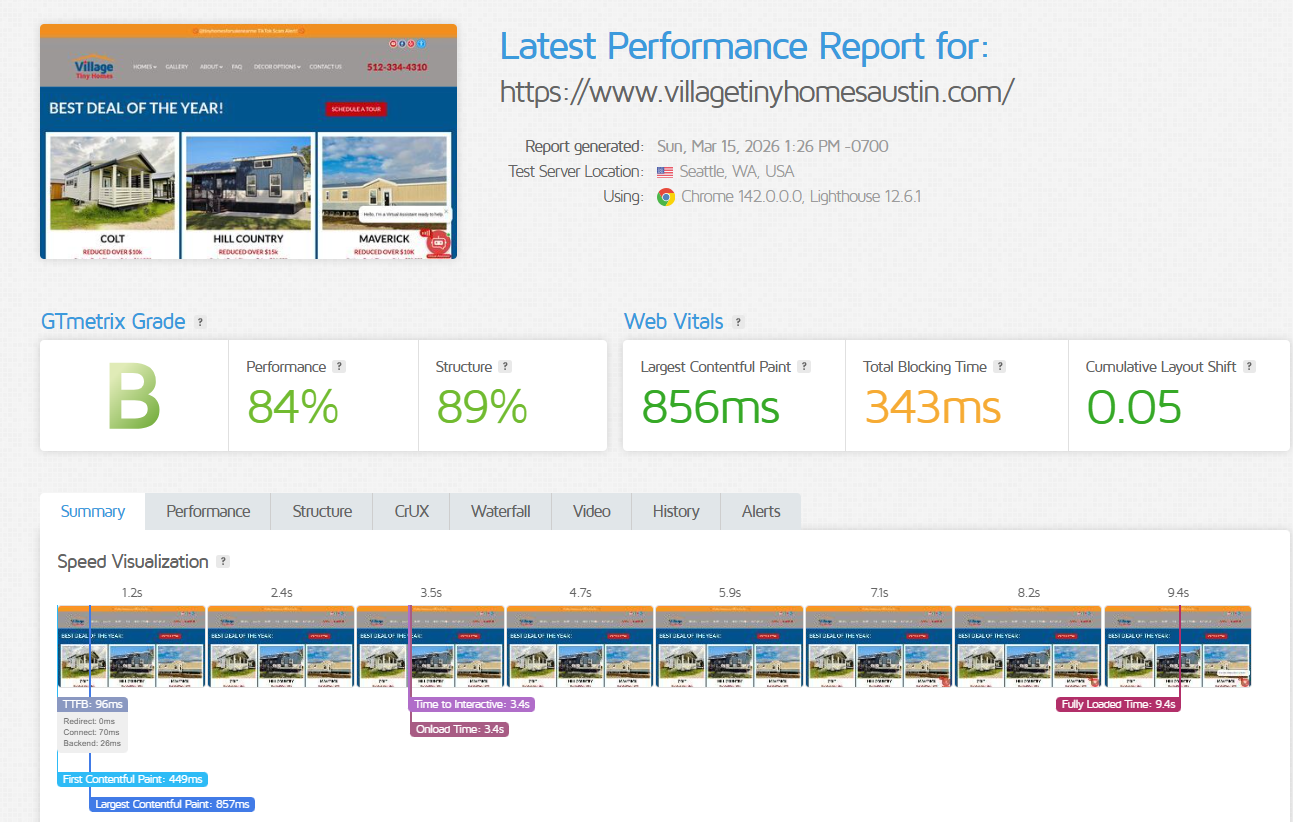Image resolution: width=1293 pixels, height=822 pixels.
Task: Click the 84% Performance score
Action: 293,406
